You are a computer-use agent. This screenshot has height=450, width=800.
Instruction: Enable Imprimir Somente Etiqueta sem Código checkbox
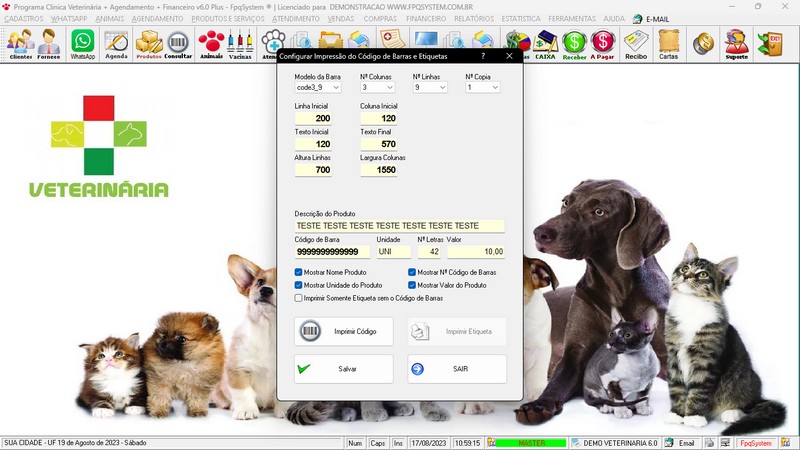(298, 298)
